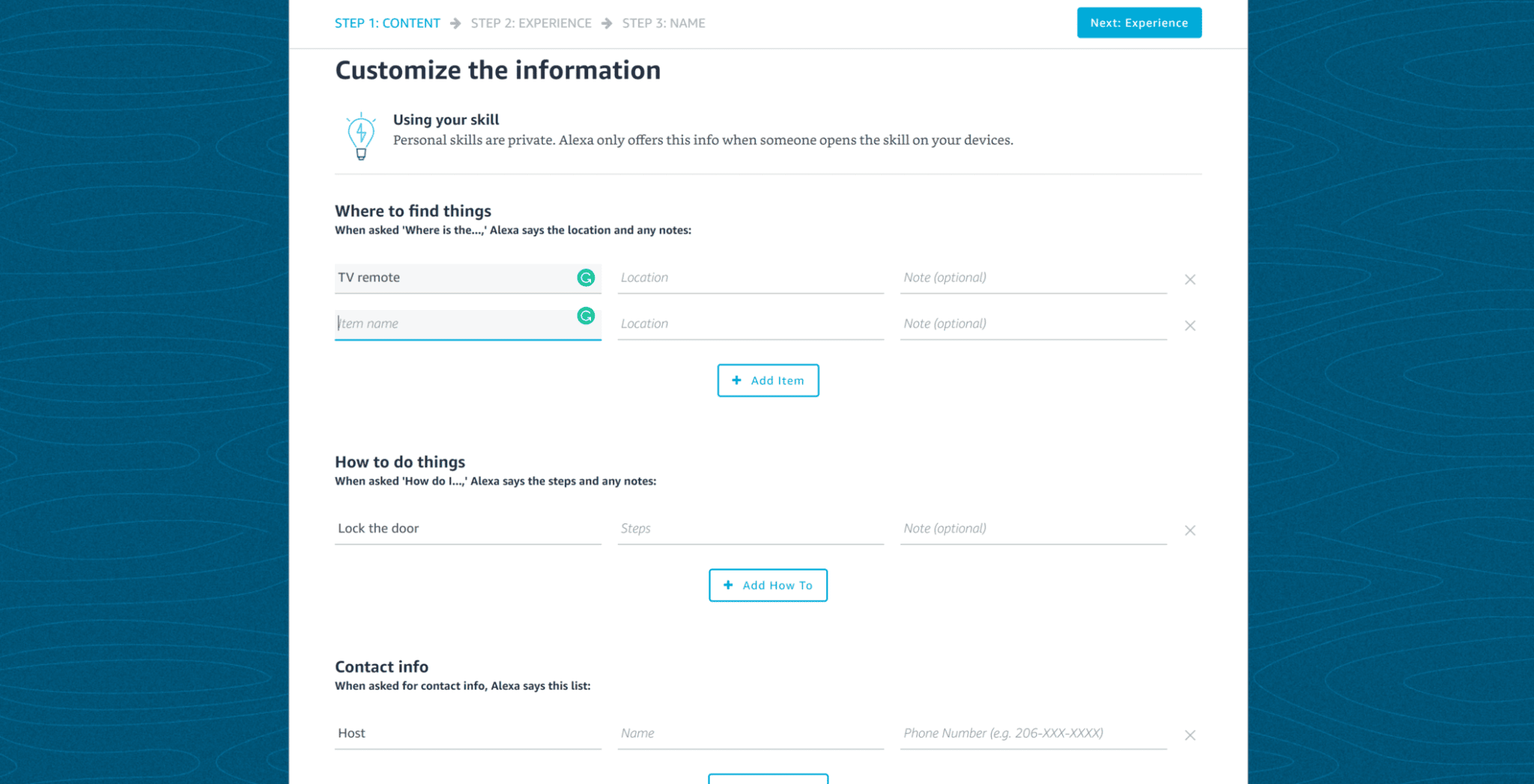1534x784 pixels.
Task: Go to Next: Experience
Action: click(1139, 22)
